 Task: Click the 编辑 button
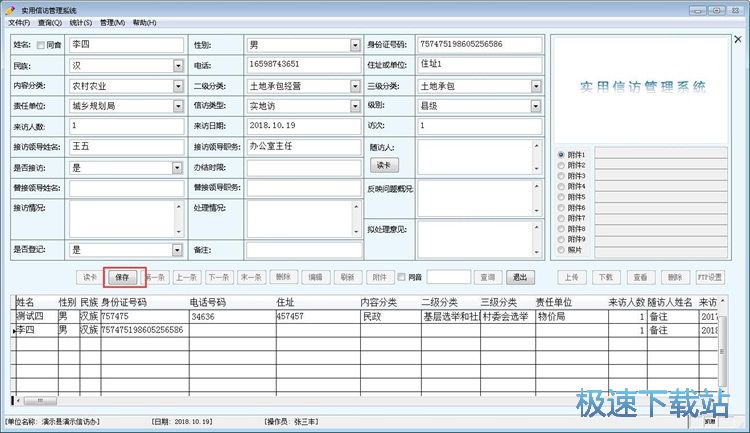point(316,277)
